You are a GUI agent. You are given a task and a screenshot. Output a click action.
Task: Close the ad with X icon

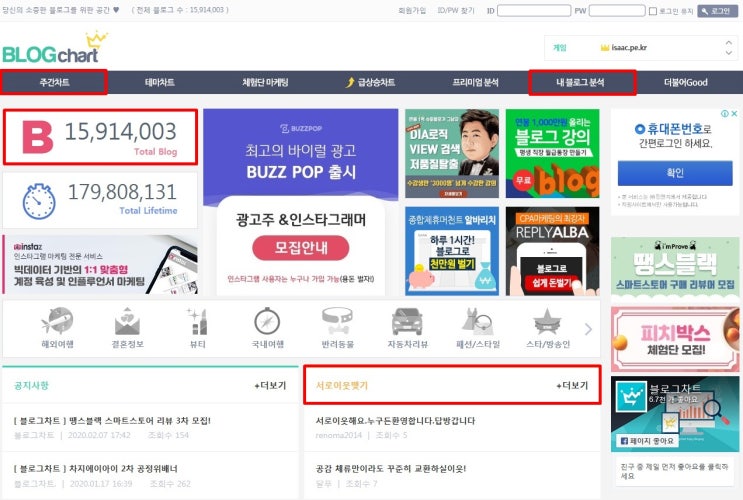[734, 113]
